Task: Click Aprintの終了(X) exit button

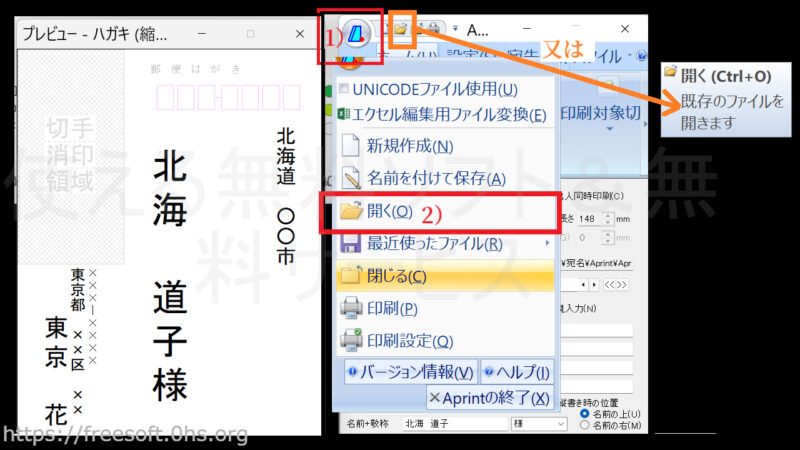Action: click(489, 398)
